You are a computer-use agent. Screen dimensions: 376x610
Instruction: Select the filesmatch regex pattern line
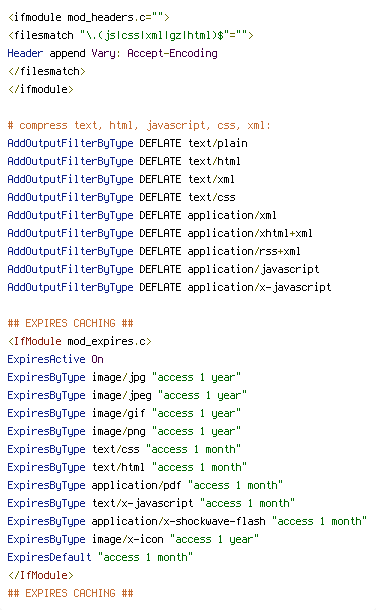point(131,35)
